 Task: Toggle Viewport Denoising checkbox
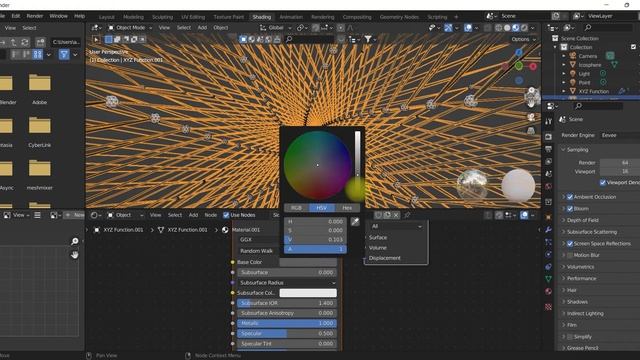603,182
